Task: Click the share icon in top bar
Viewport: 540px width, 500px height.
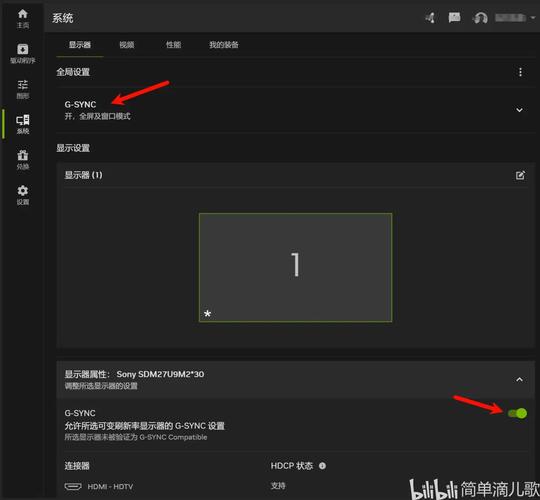Action: pyautogui.click(x=430, y=18)
